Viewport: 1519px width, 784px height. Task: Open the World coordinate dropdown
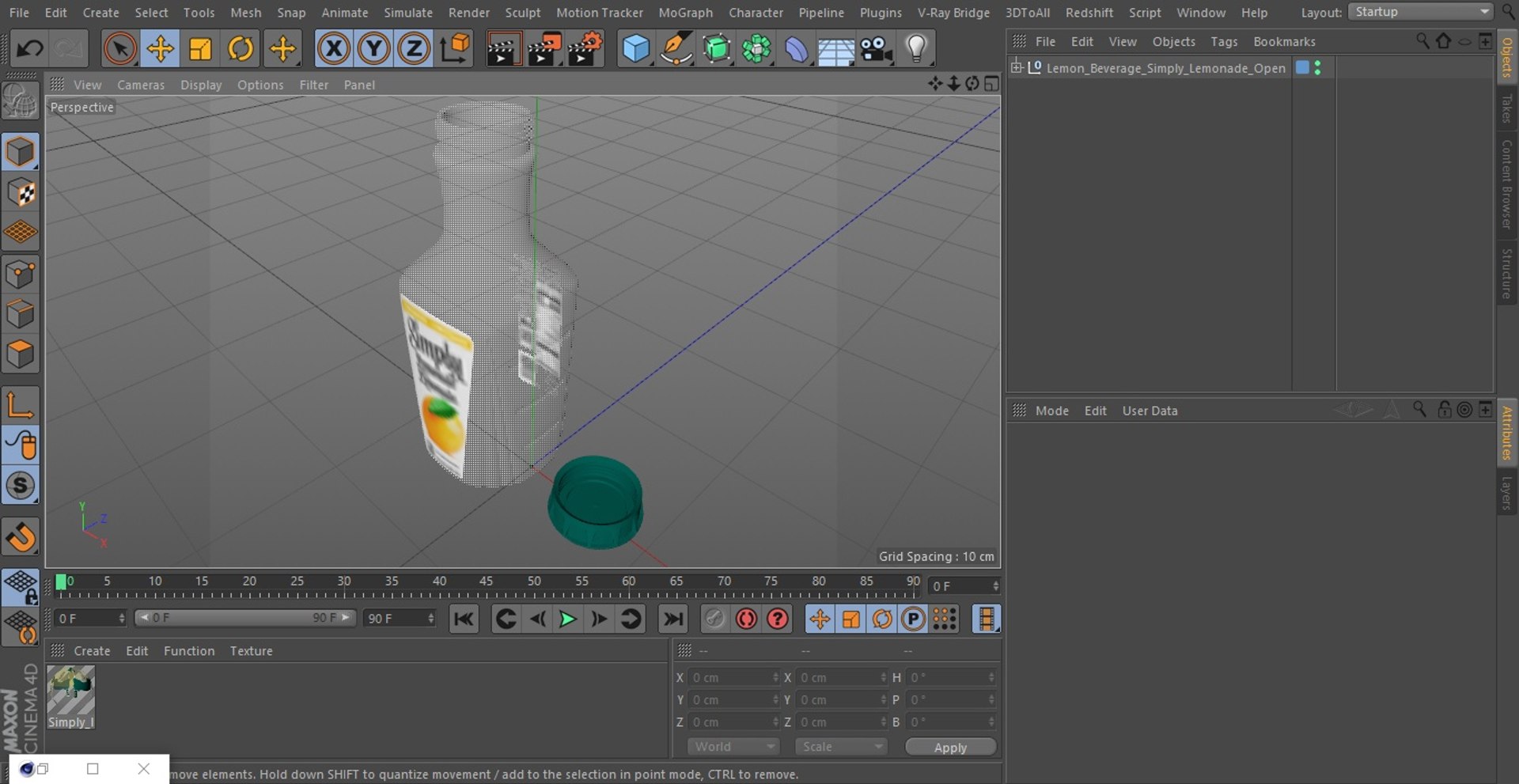[x=733, y=747]
